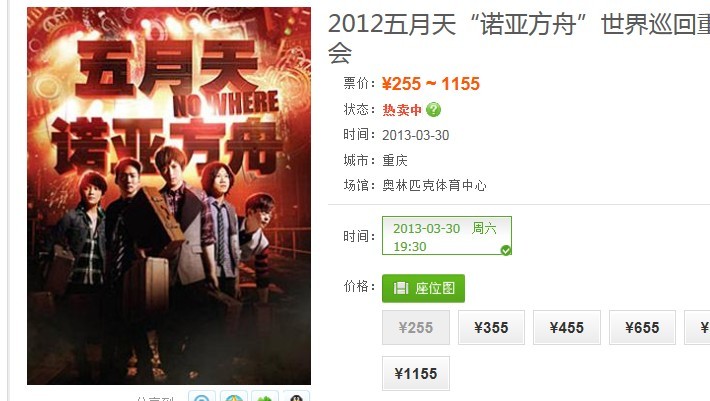Select the ¥355 ticket price
Image resolution: width=710 pixels, height=401 pixels.
tap(491, 328)
